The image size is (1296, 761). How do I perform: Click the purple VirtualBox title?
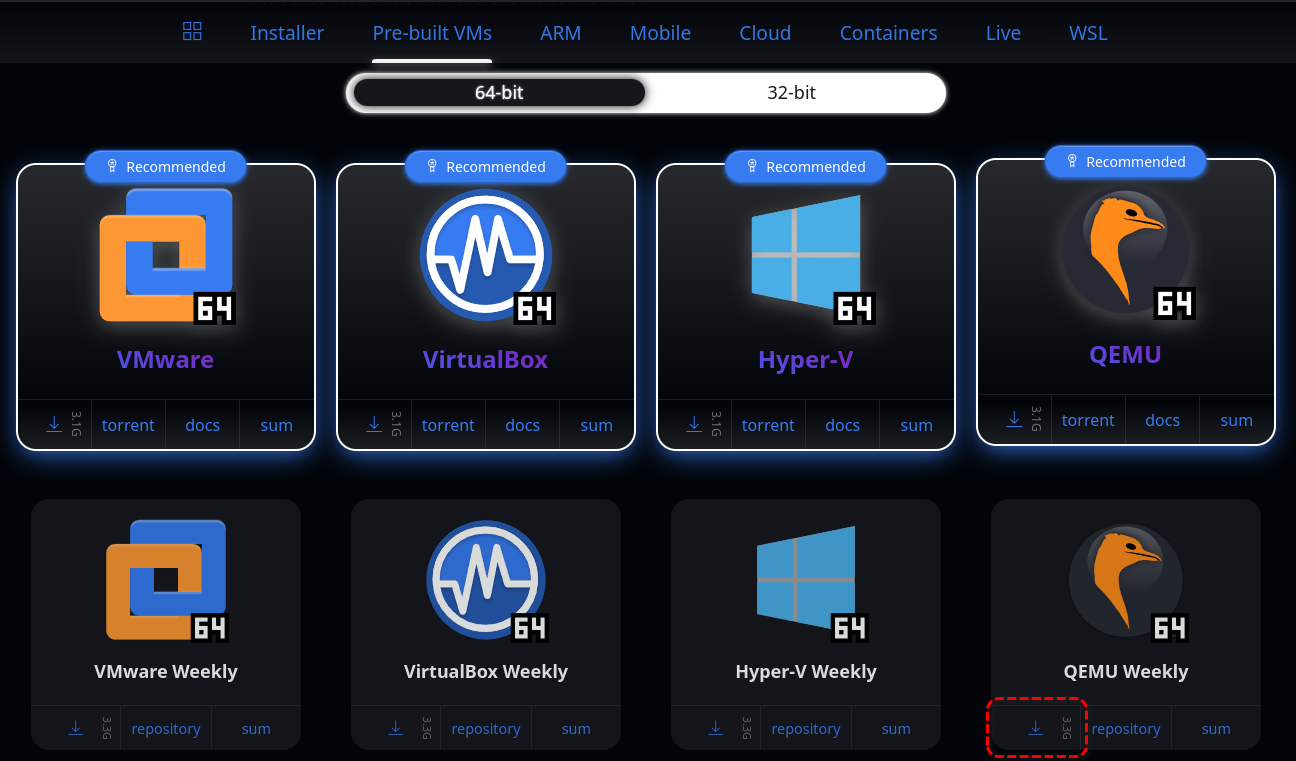pyautogui.click(x=486, y=359)
